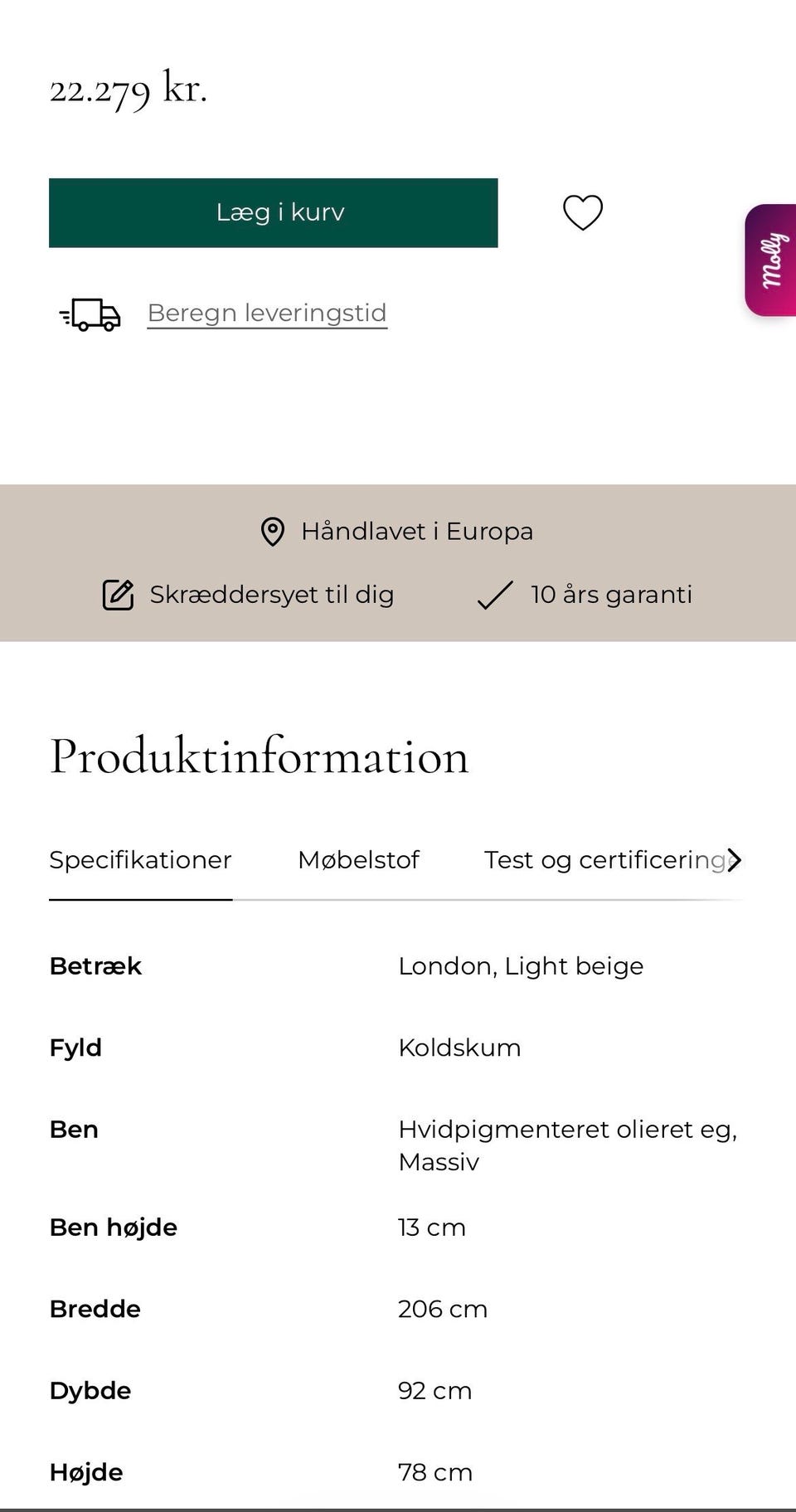Activate the Specifikationer selection

140,860
